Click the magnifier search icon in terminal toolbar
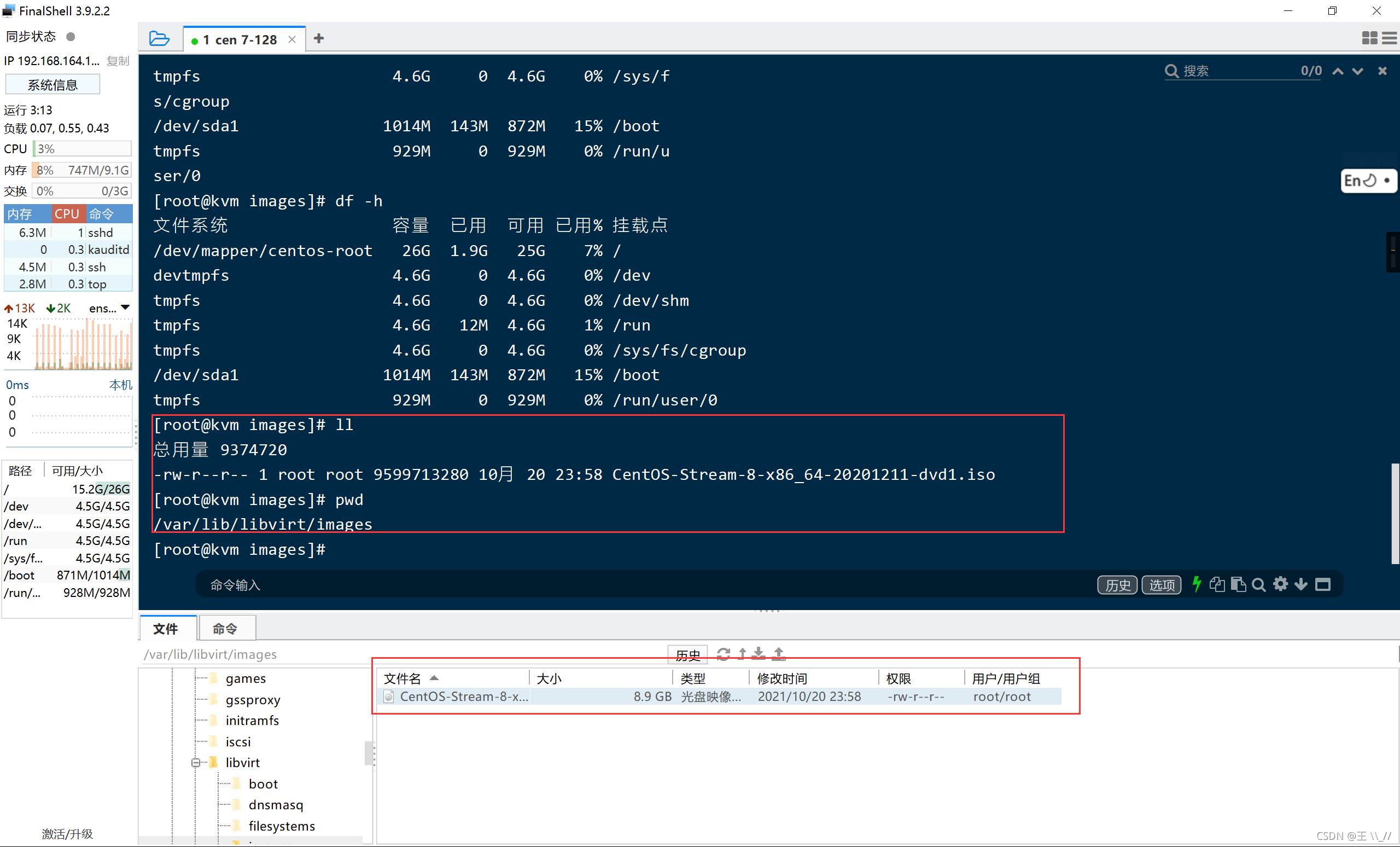Image resolution: width=1400 pixels, height=847 pixels. pos(1258,584)
